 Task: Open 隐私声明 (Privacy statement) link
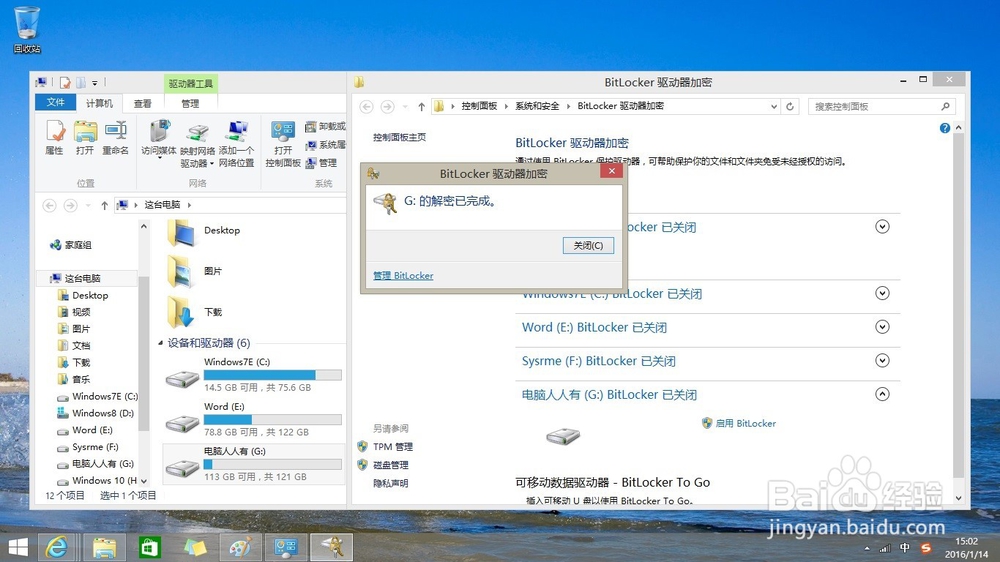pyautogui.click(x=390, y=484)
